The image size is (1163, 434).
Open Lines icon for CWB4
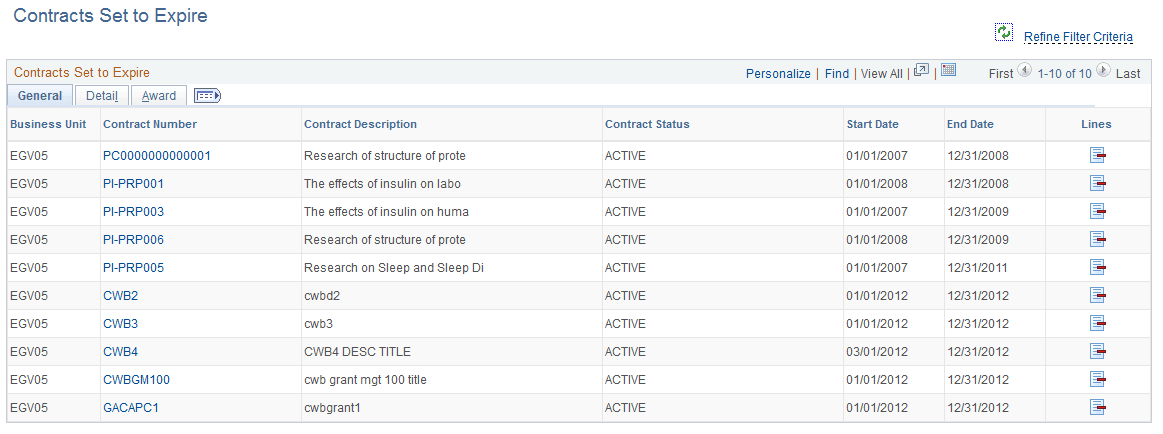tap(1097, 351)
